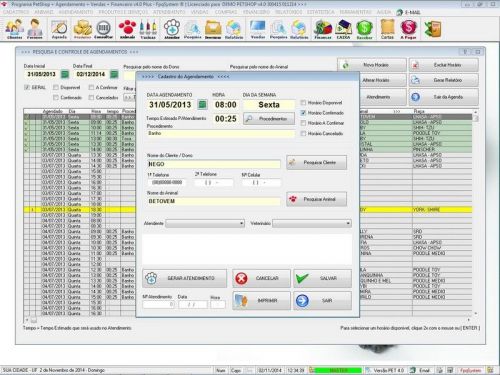Image resolution: width=500 pixels, height=375 pixels.
Task: Click the Receber green dollar icon
Action: point(364,29)
